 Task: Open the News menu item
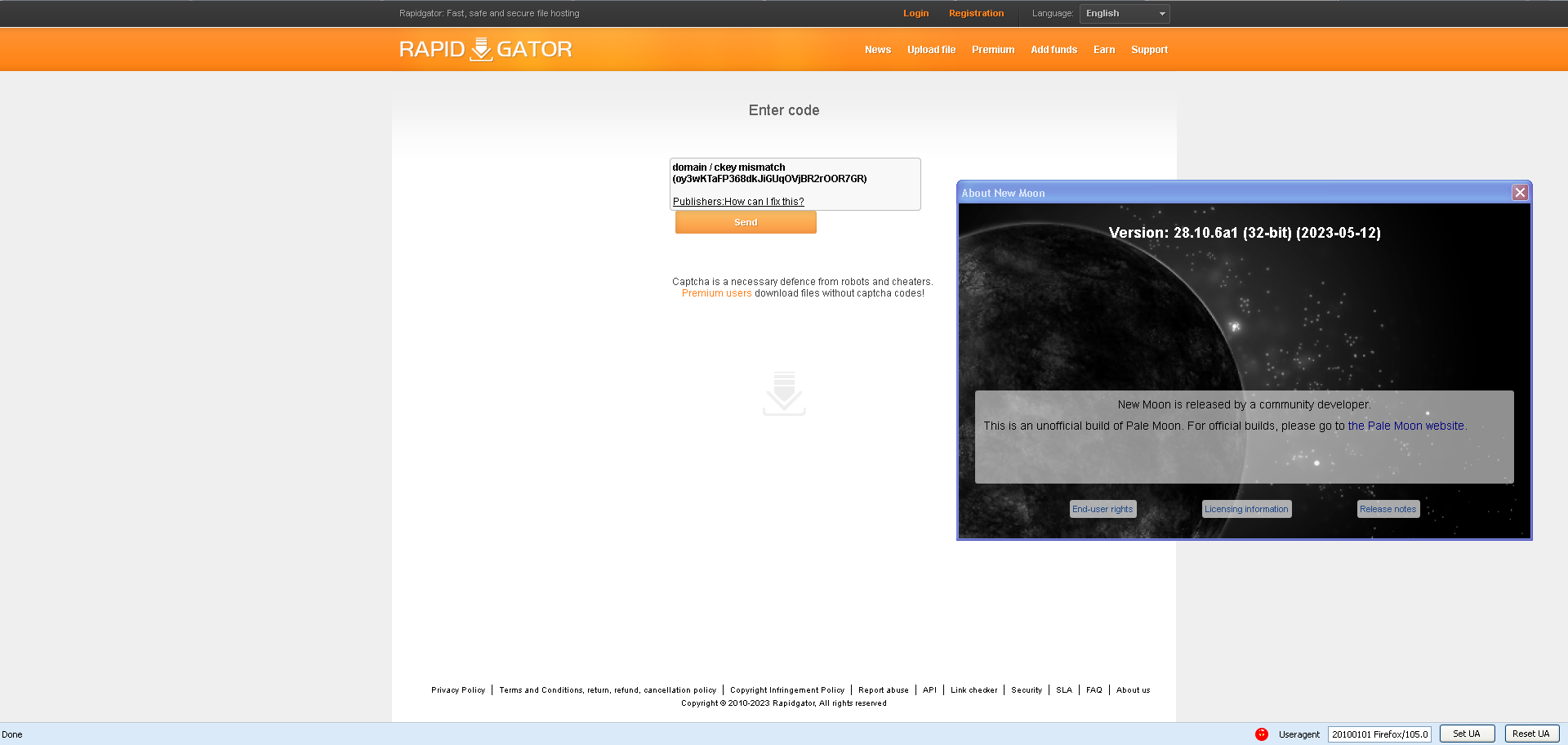point(878,50)
